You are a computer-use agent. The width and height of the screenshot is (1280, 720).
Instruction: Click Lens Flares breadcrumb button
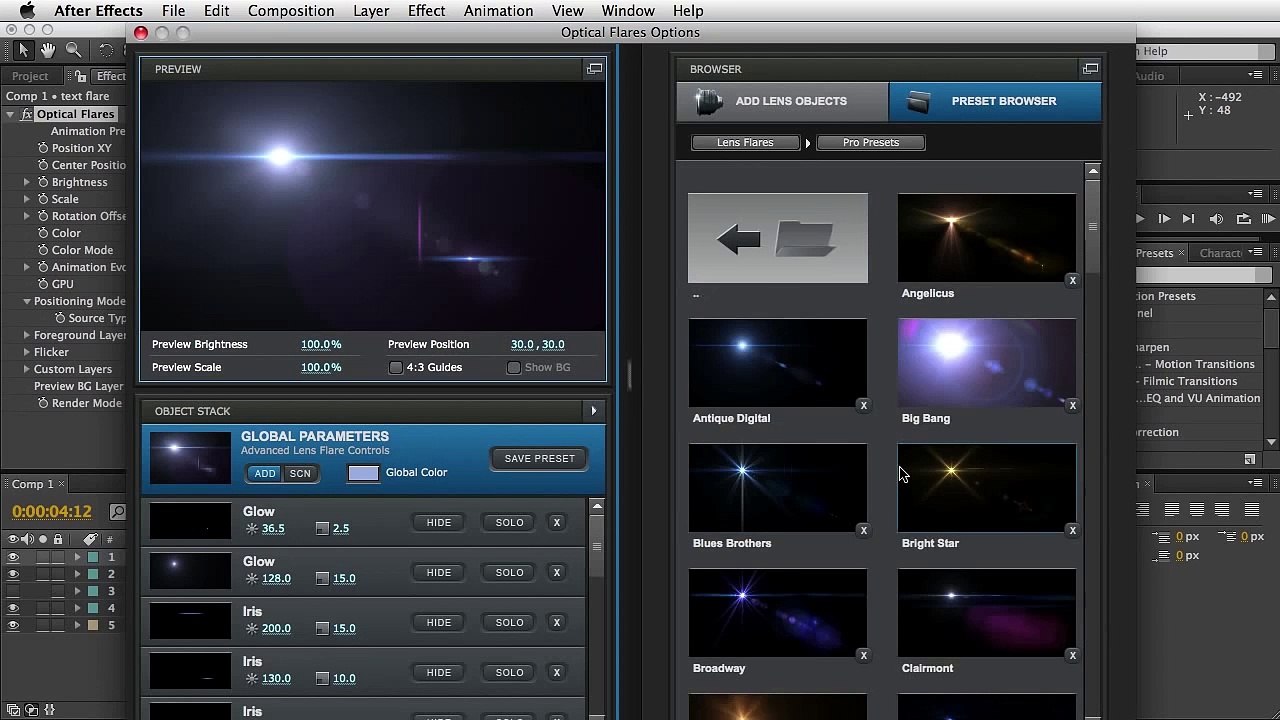point(745,142)
